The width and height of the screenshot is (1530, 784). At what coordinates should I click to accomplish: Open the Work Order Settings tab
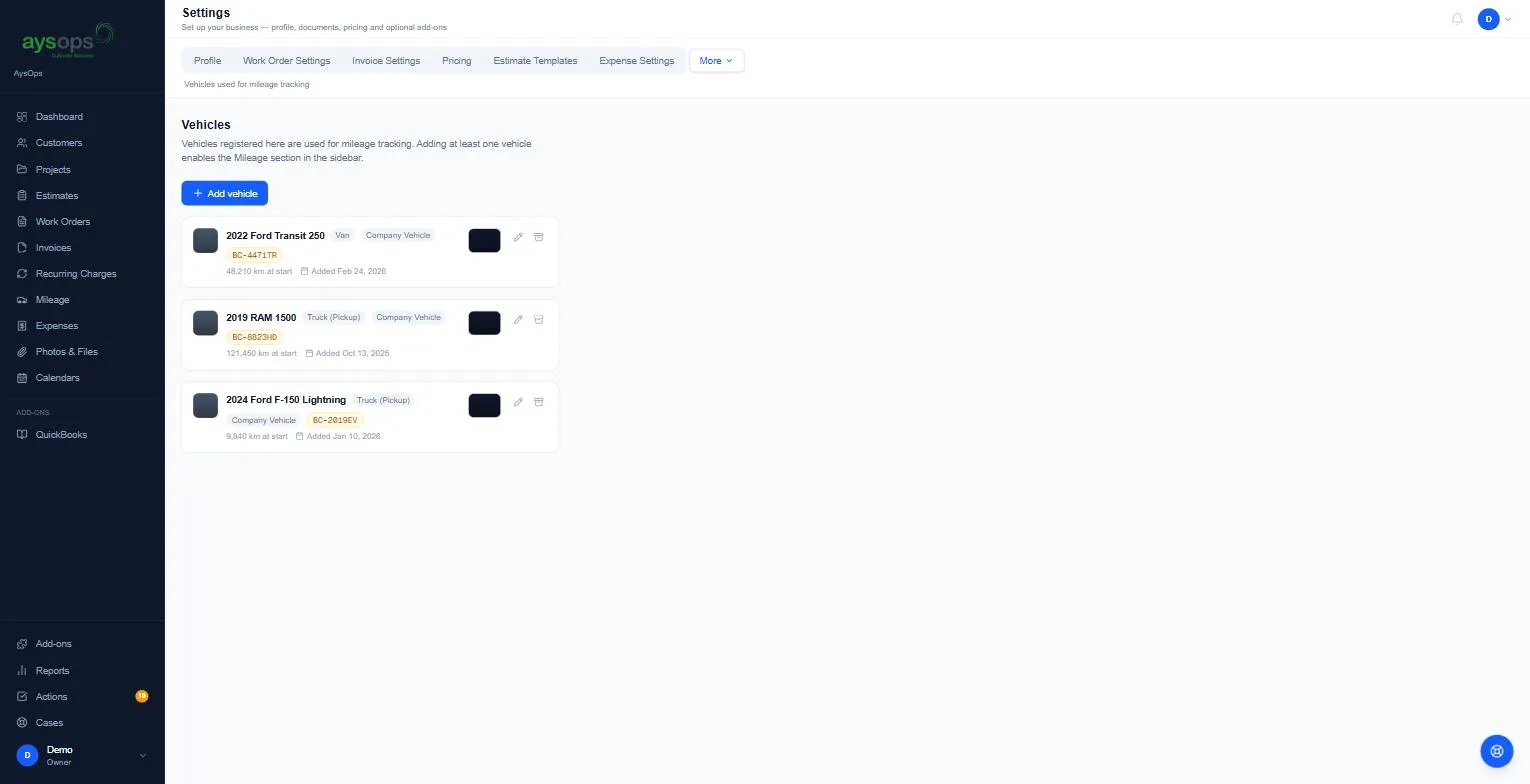click(x=286, y=61)
